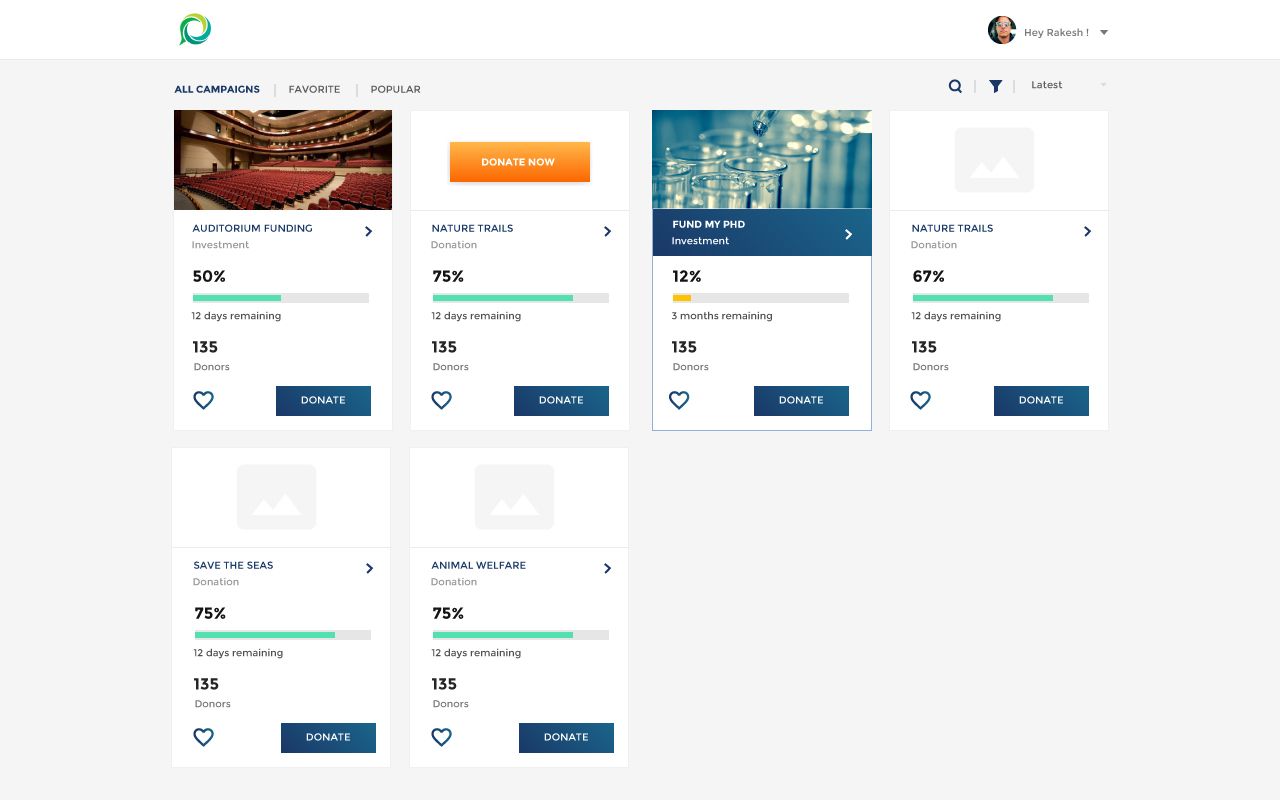Favorite the Save the Seas campaign
Viewport: 1280px width, 800px height.
[x=203, y=737]
